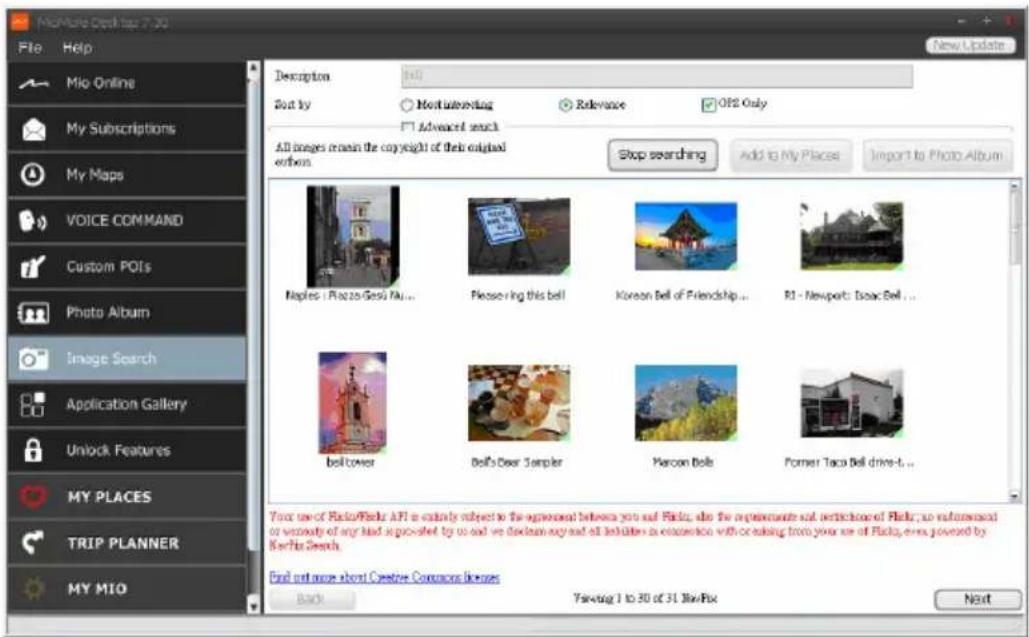
Task: Click the Stop searching button
Action: coord(662,155)
